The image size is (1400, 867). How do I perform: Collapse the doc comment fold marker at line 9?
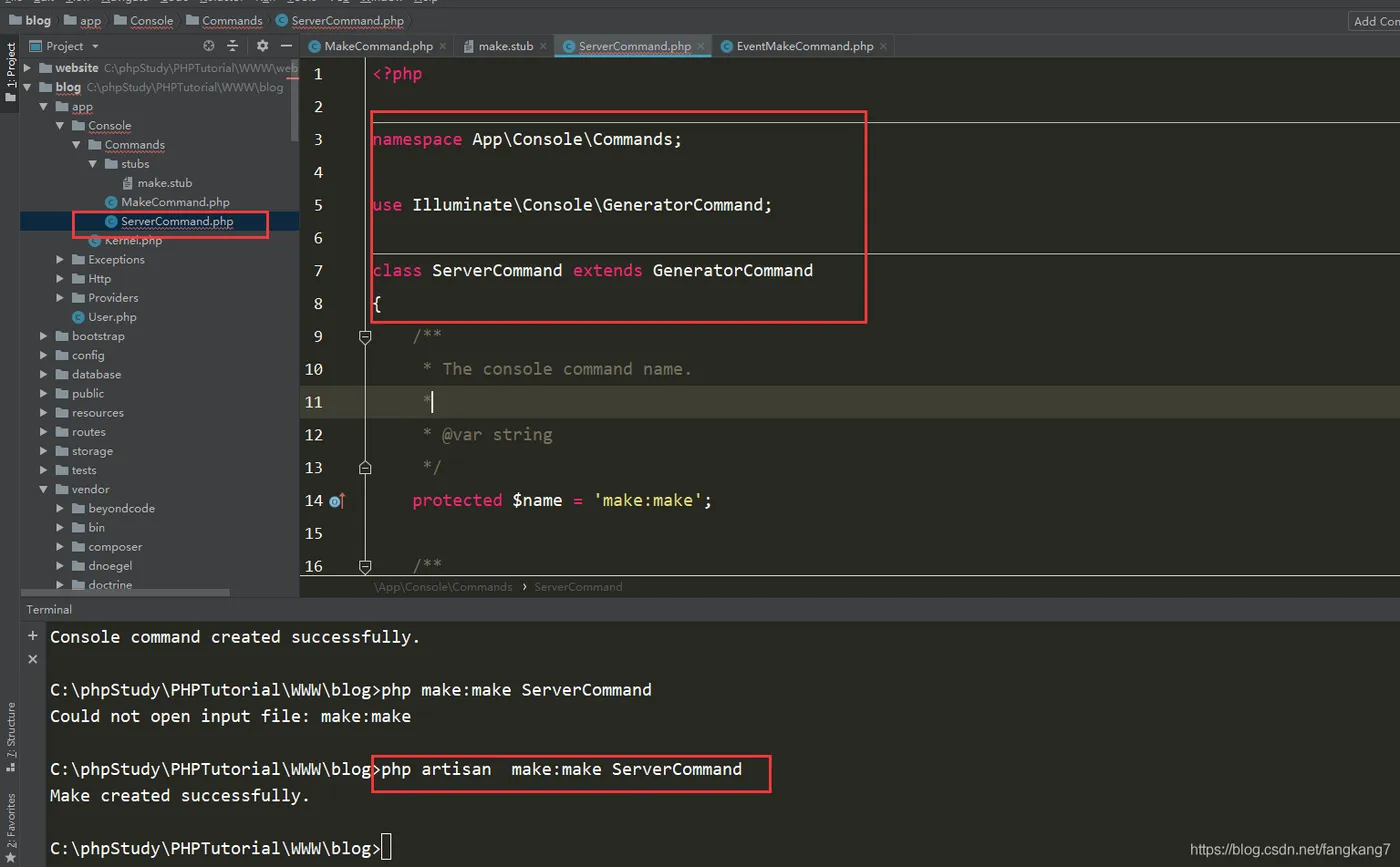point(365,337)
